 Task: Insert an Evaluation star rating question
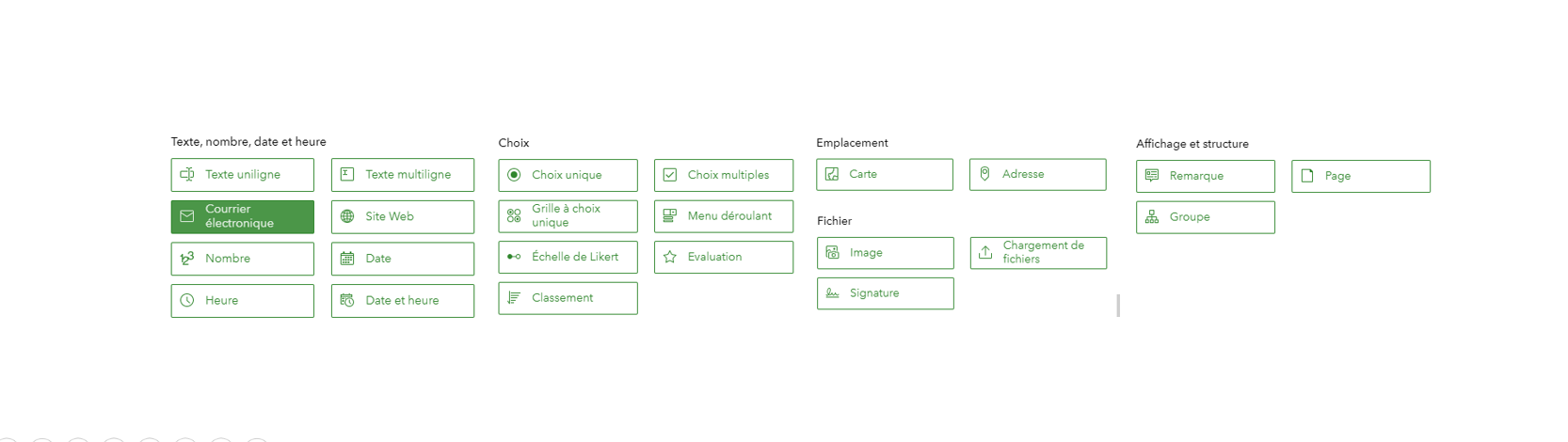(724, 257)
